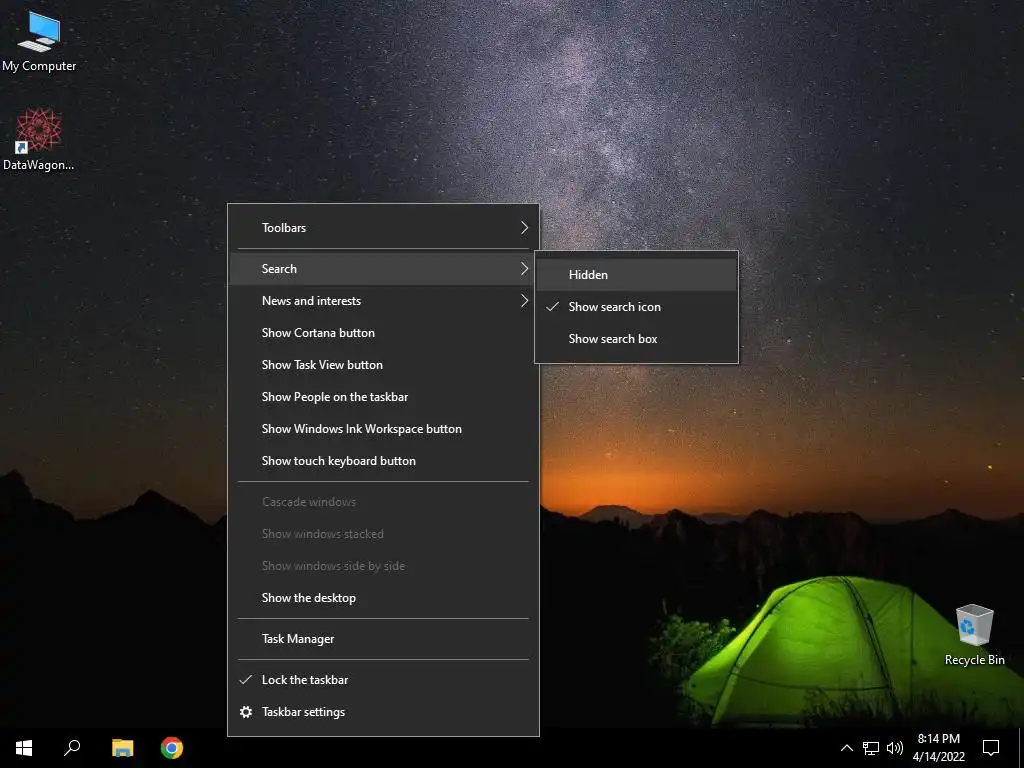Choose Hidden in the Search submenu
The height and width of the screenshot is (768, 1024).
click(637, 275)
